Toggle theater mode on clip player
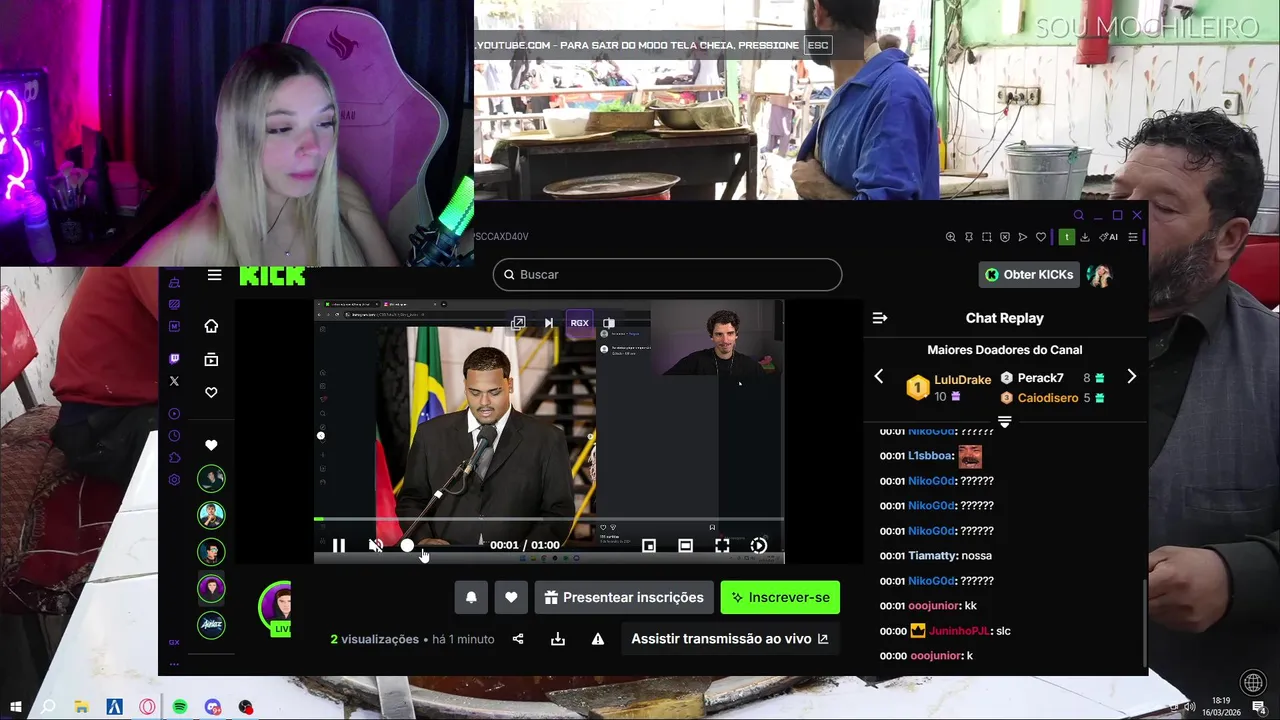Screen dimensions: 1280x720 pos(685,545)
